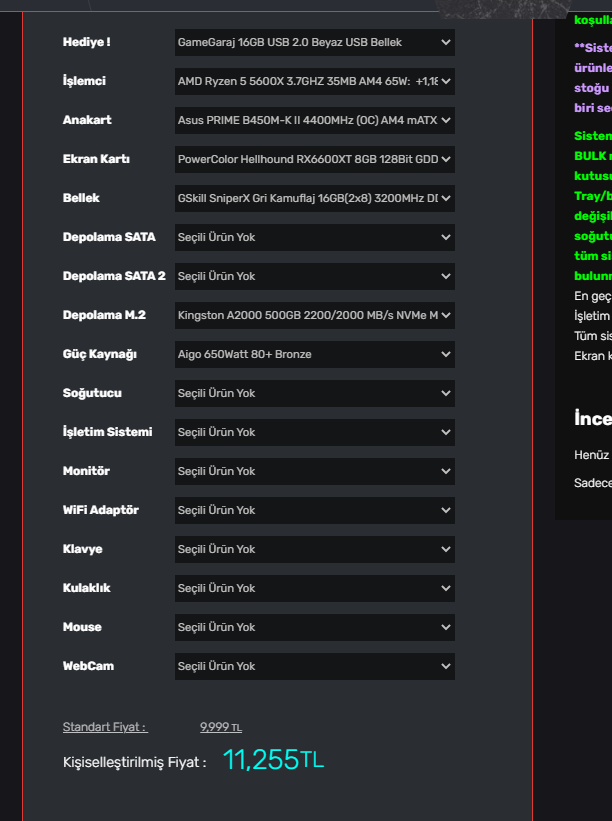Open the Kulaklık headset dropdown

coord(315,589)
